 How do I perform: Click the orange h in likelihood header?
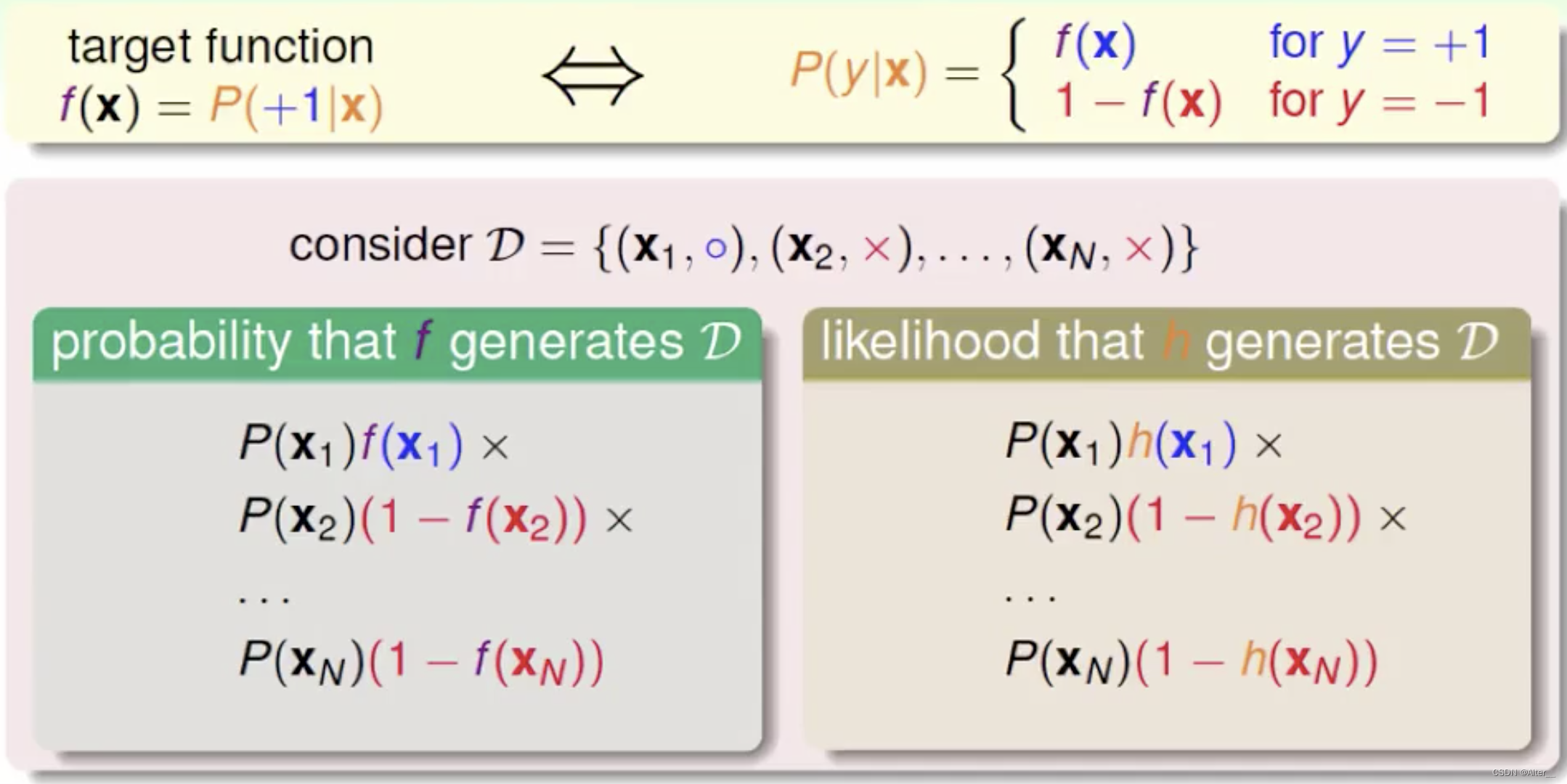(x=1176, y=341)
